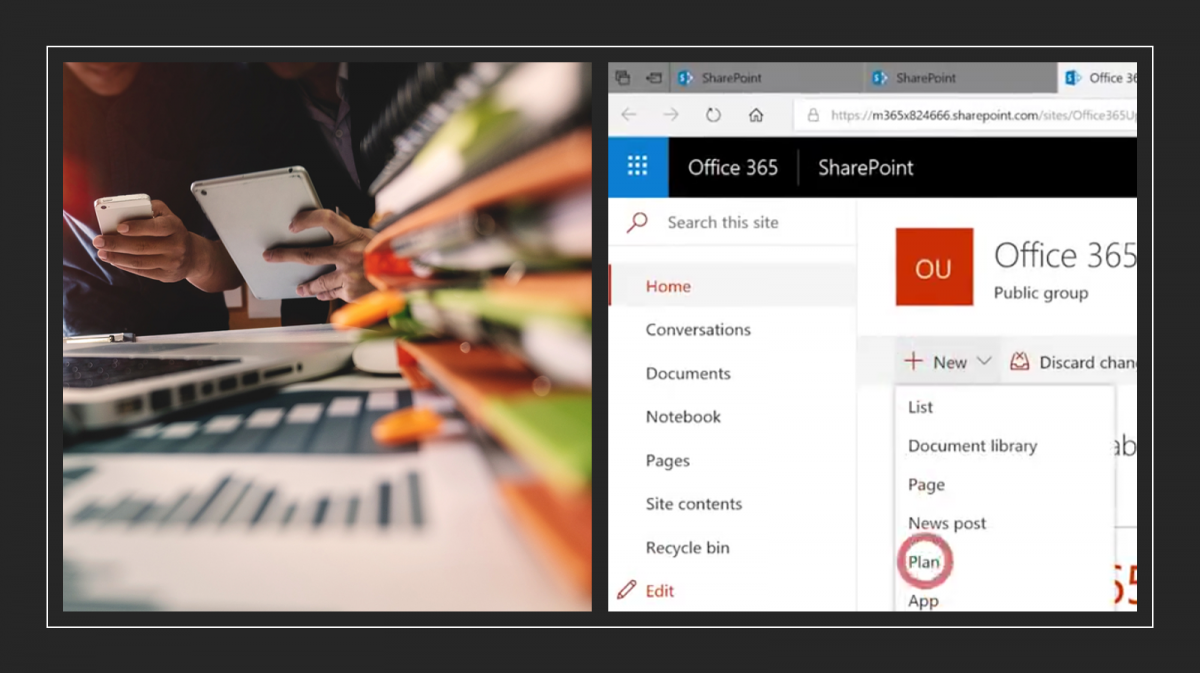1200x673 pixels.
Task: Click the Office 365 header link
Action: click(733, 168)
